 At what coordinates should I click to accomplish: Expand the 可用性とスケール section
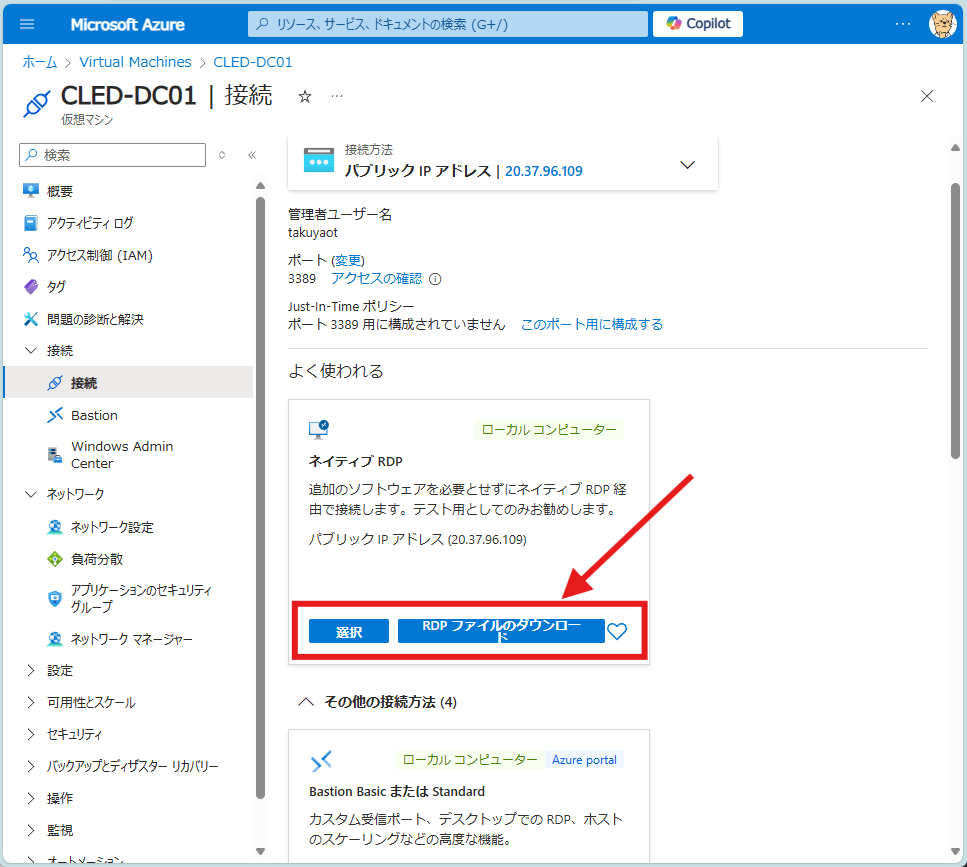[31, 702]
